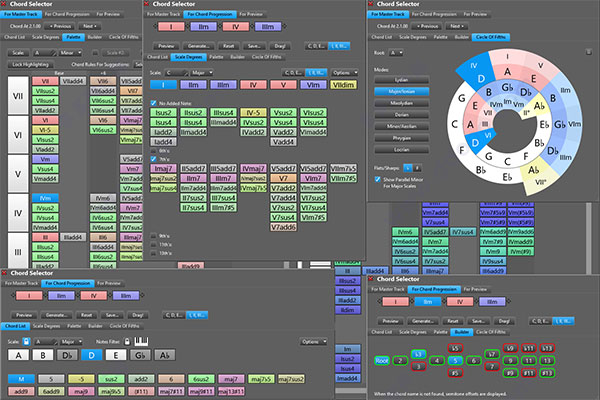The height and width of the screenshot is (400, 600).
Task: Pick the yellow VIIdim chord swatch
Action: tap(343, 85)
